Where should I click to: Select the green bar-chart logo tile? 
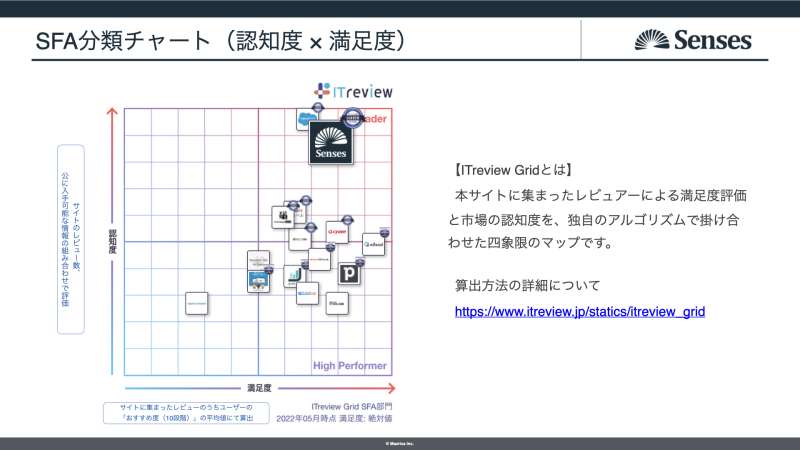coord(294,276)
